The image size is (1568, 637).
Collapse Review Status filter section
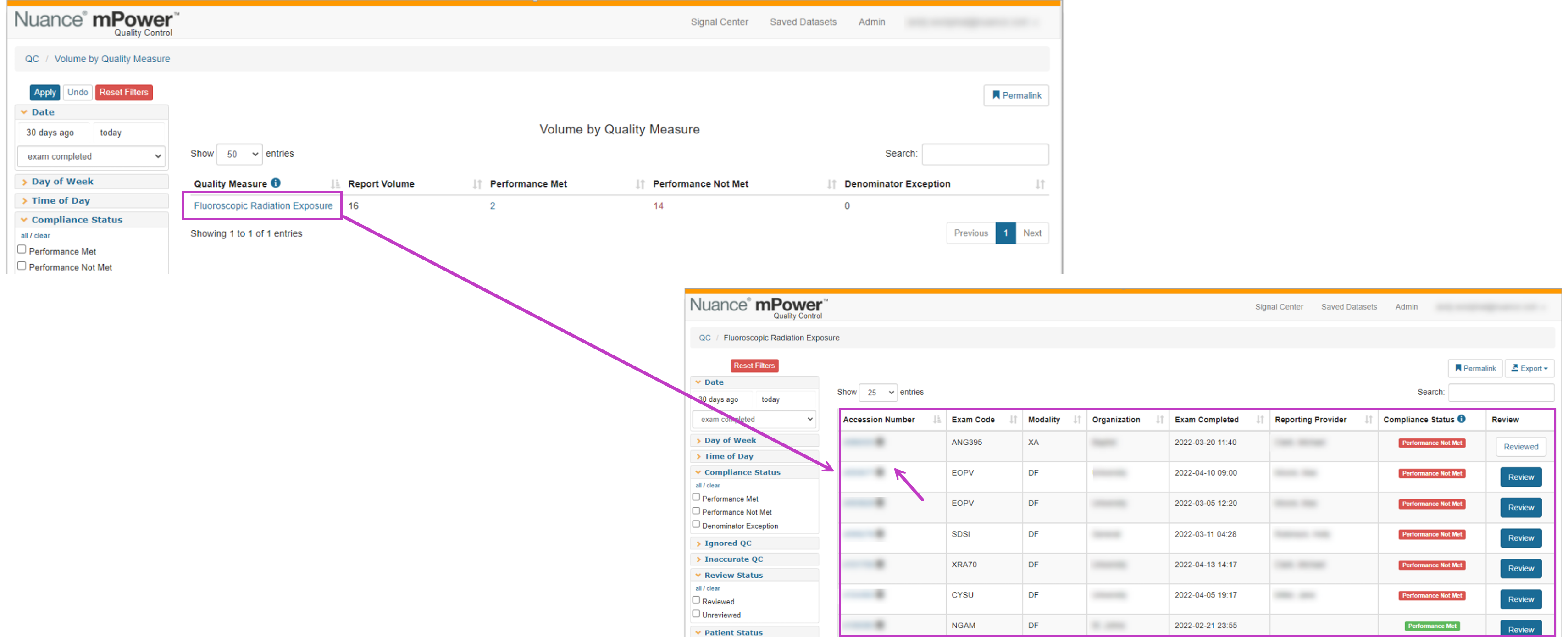click(x=754, y=575)
